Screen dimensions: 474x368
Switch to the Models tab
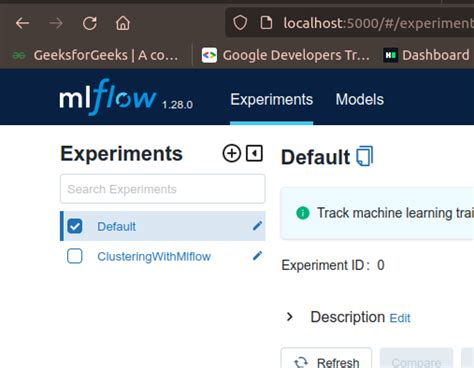coord(360,99)
